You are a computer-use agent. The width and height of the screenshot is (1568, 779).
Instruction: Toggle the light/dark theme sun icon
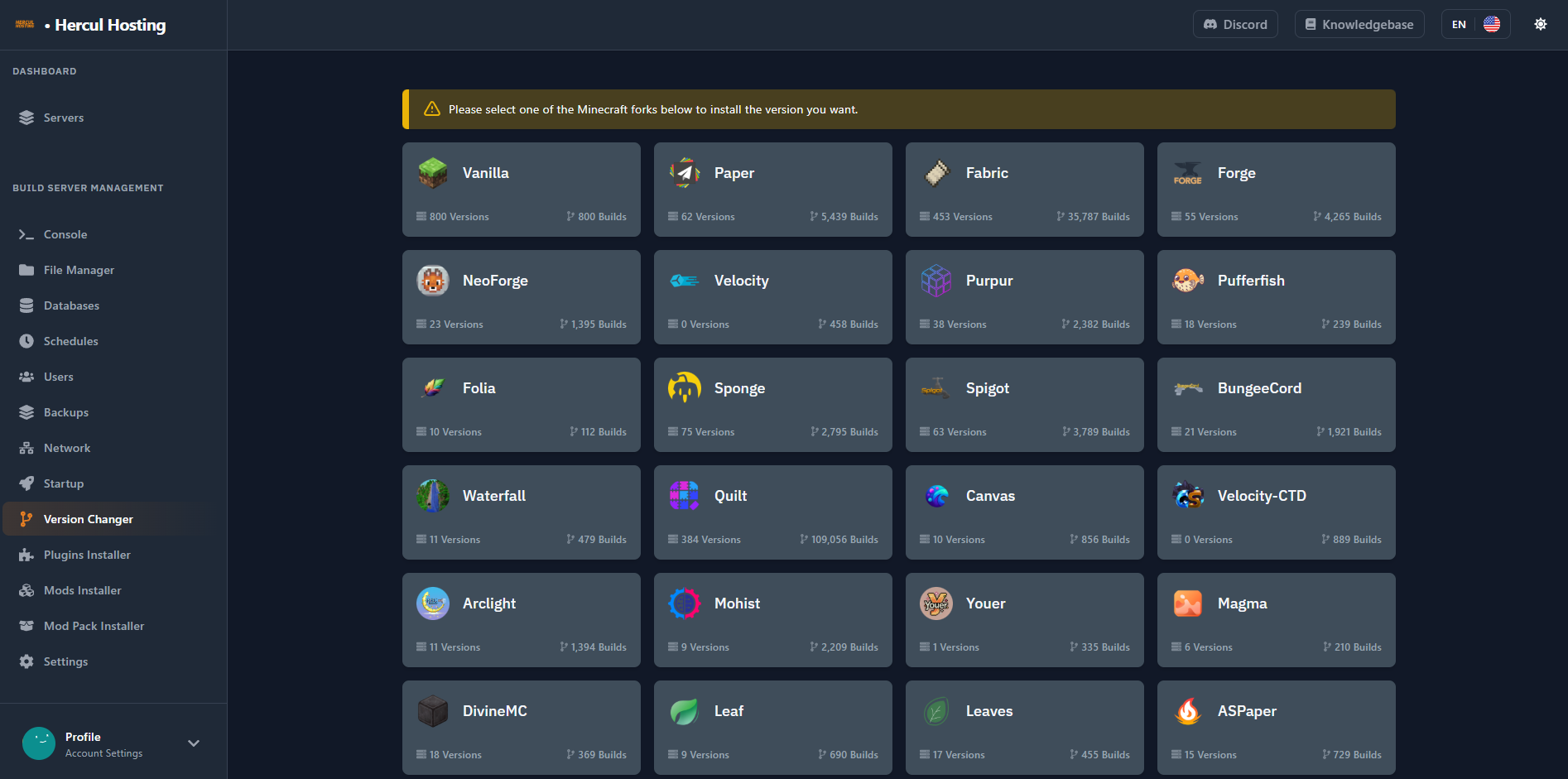1540,24
